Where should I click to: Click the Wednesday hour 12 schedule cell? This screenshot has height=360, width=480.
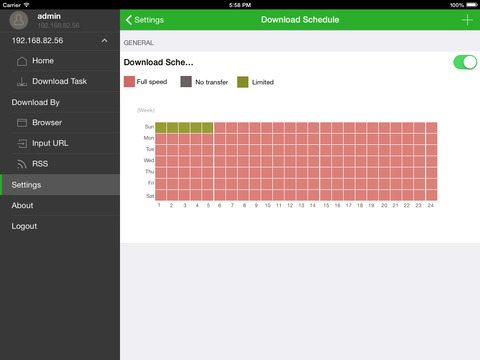click(x=290, y=161)
